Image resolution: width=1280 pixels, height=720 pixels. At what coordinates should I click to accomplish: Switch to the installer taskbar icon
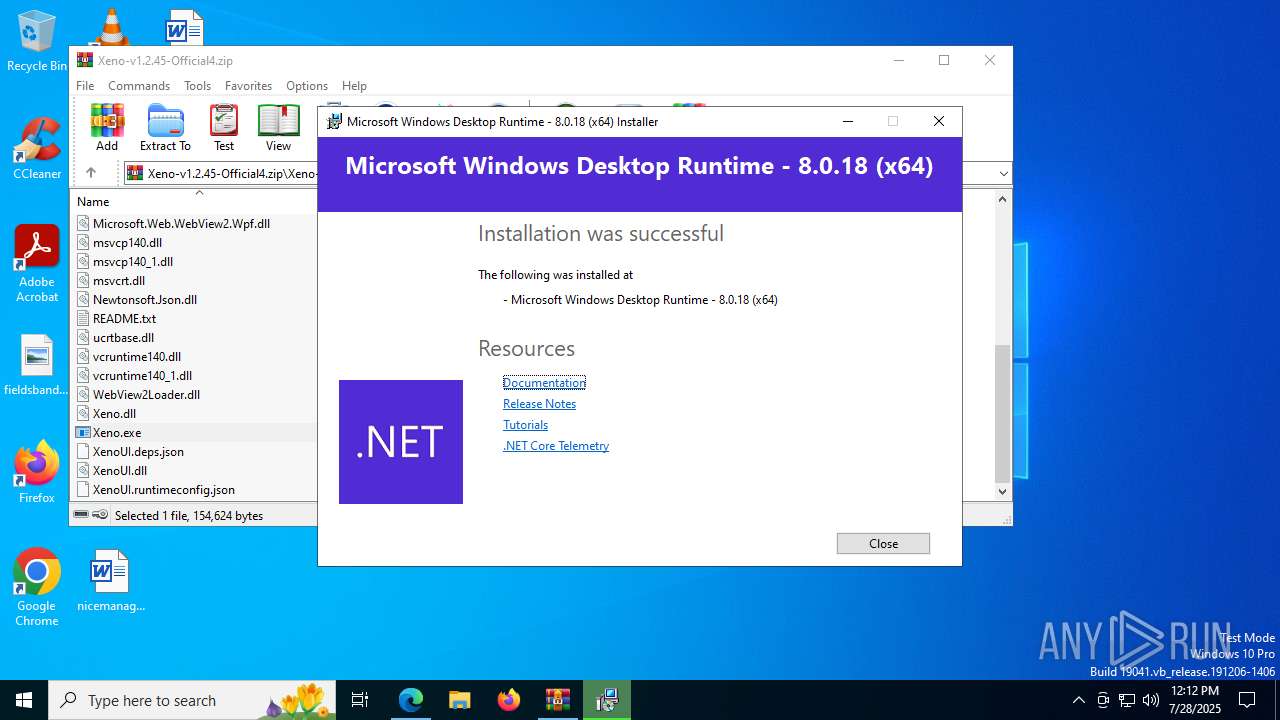click(606, 700)
